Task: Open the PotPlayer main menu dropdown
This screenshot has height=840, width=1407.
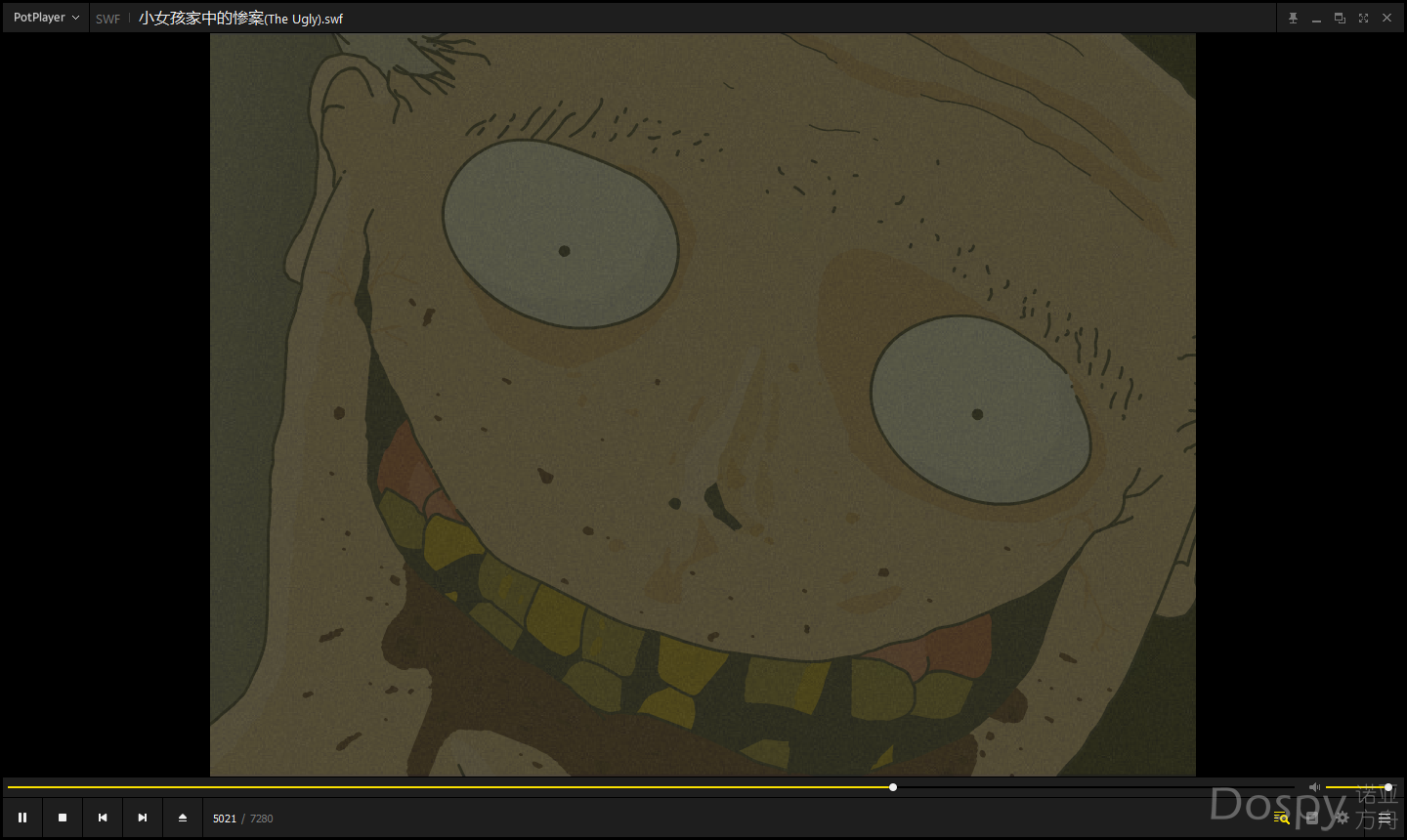Action: 46,18
